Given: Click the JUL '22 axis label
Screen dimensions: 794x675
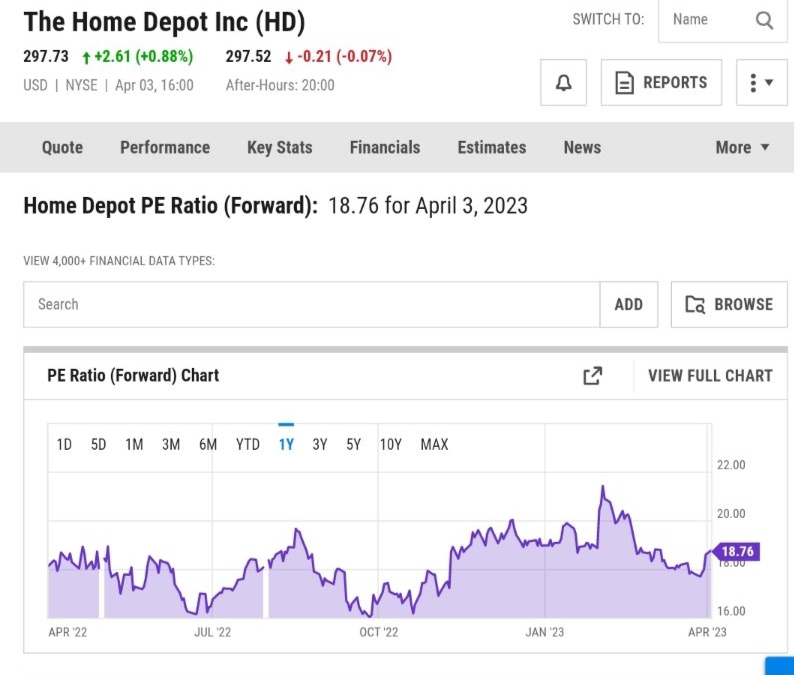Looking at the screenshot, I should point(213,632).
